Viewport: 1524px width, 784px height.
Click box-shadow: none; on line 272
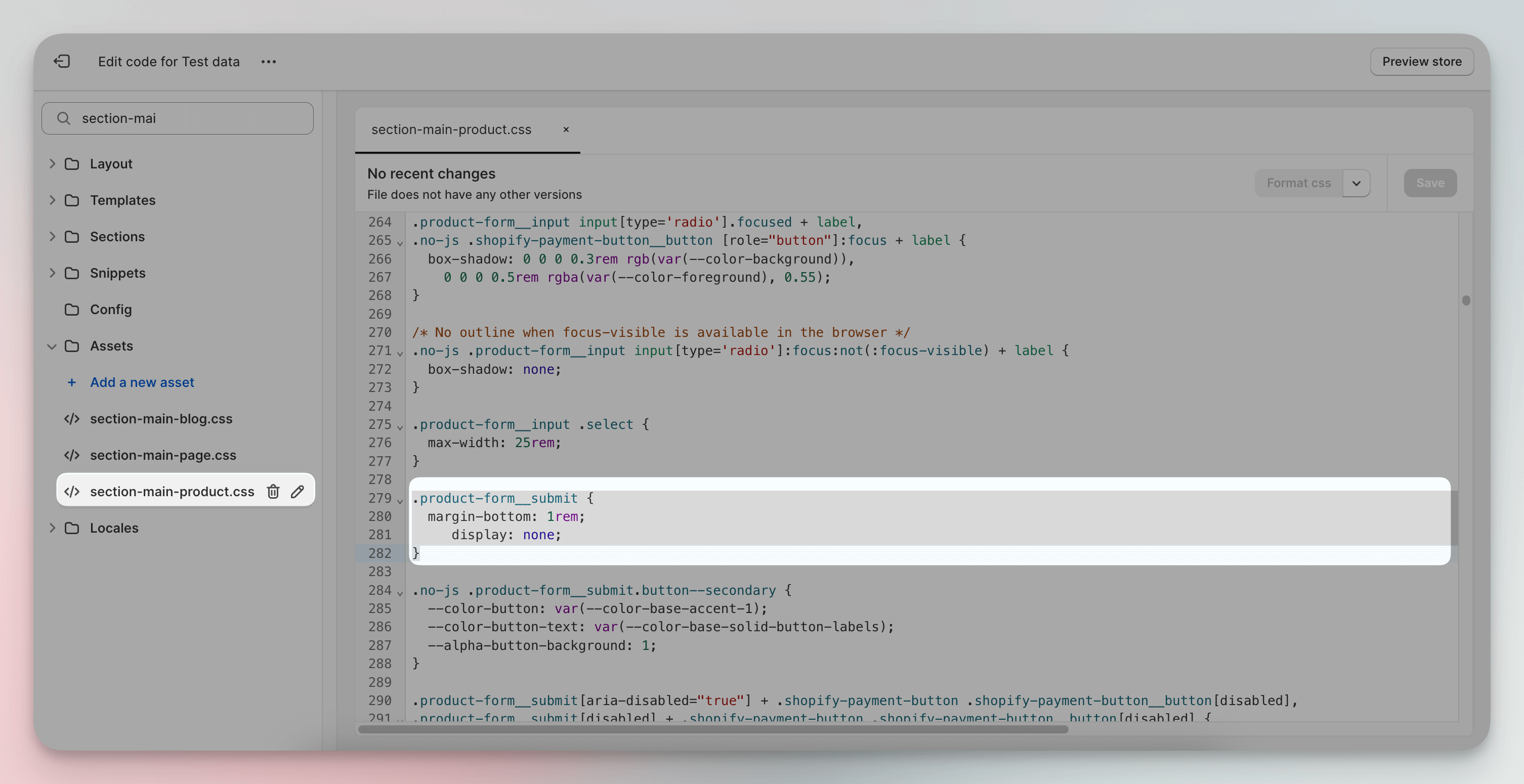pyautogui.click(x=494, y=370)
